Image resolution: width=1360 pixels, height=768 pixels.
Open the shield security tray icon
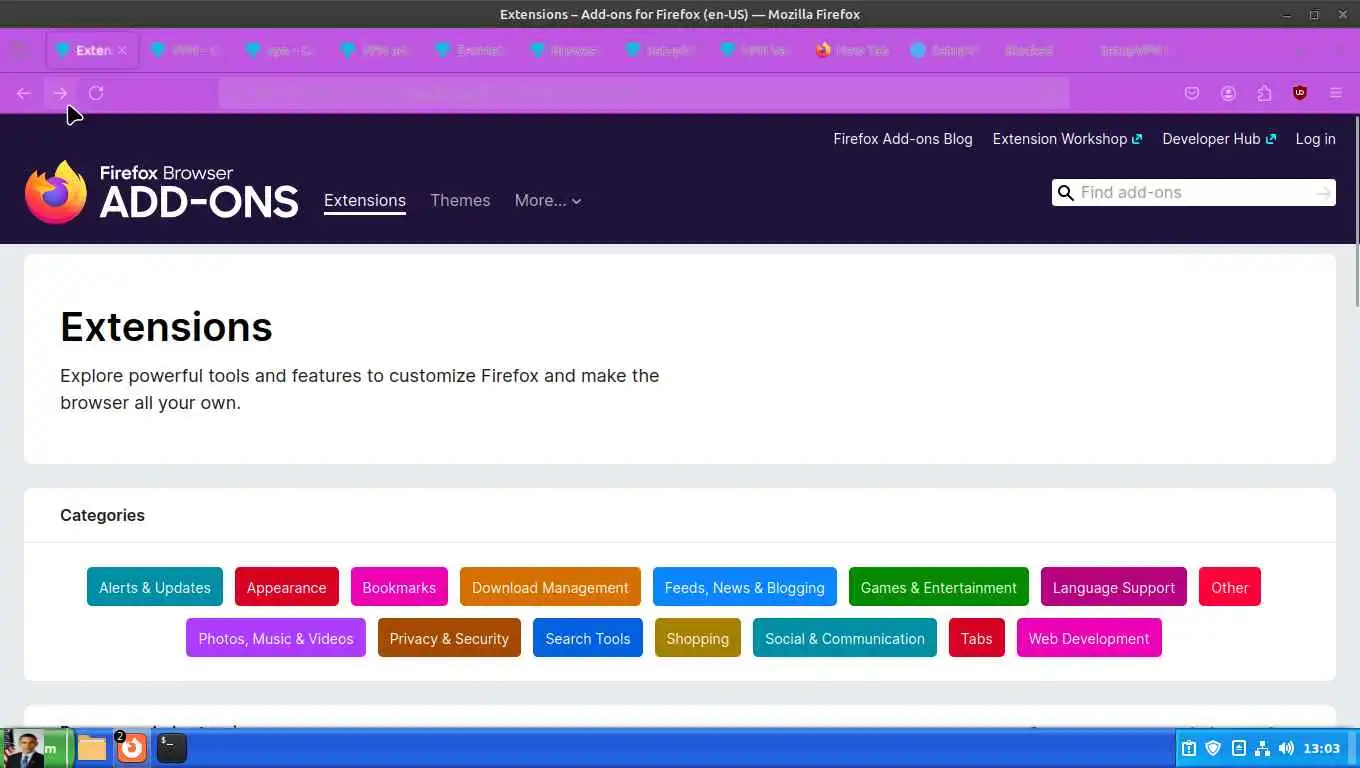(x=1213, y=748)
